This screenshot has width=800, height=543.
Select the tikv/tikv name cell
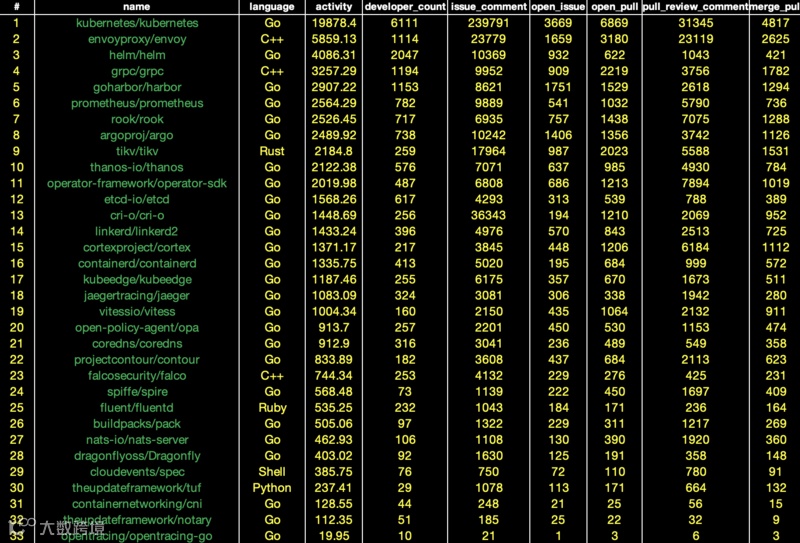(x=137, y=151)
